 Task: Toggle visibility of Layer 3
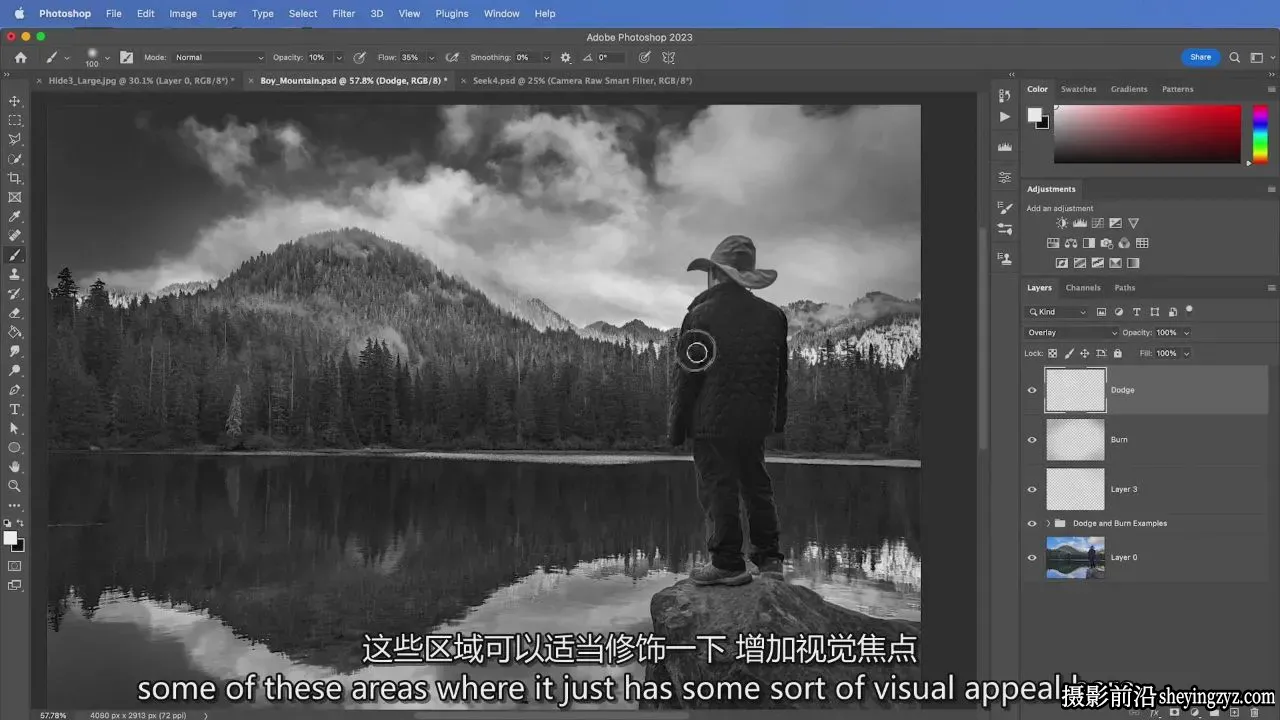[x=1032, y=489]
